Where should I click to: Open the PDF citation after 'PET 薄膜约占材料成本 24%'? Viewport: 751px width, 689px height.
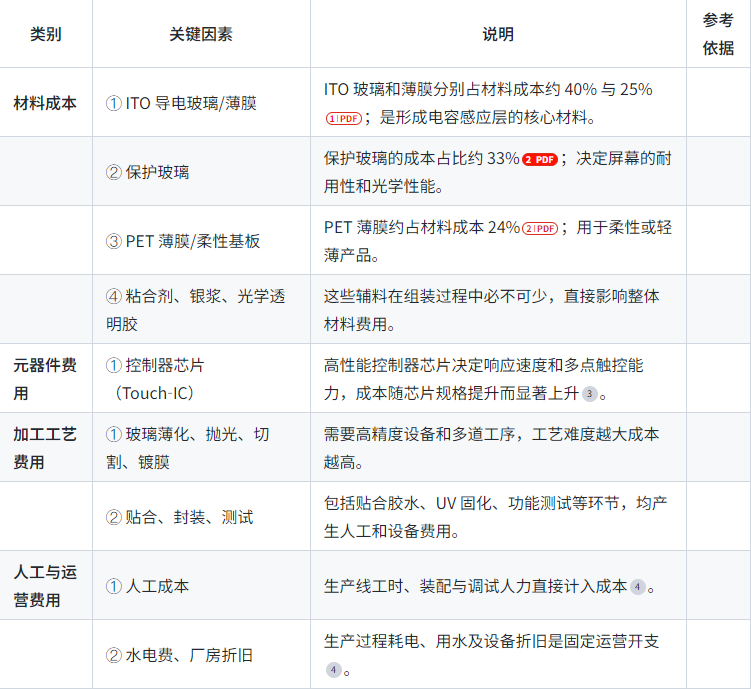click(540, 228)
